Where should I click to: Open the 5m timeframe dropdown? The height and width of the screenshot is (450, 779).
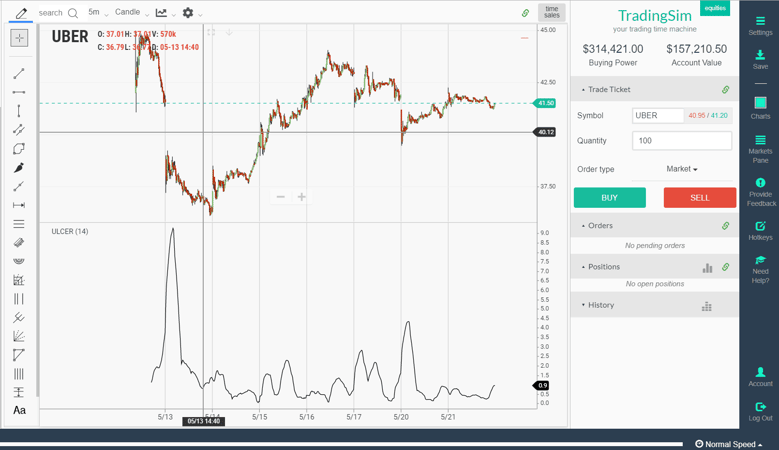pyautogui.click(x=98, y=12)
